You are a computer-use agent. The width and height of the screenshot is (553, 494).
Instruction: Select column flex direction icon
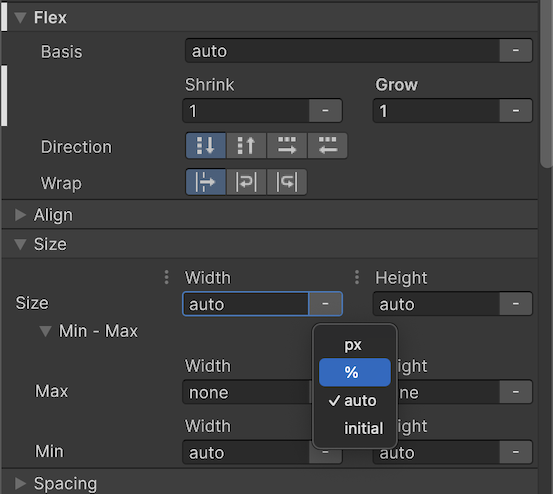[206, 146]
